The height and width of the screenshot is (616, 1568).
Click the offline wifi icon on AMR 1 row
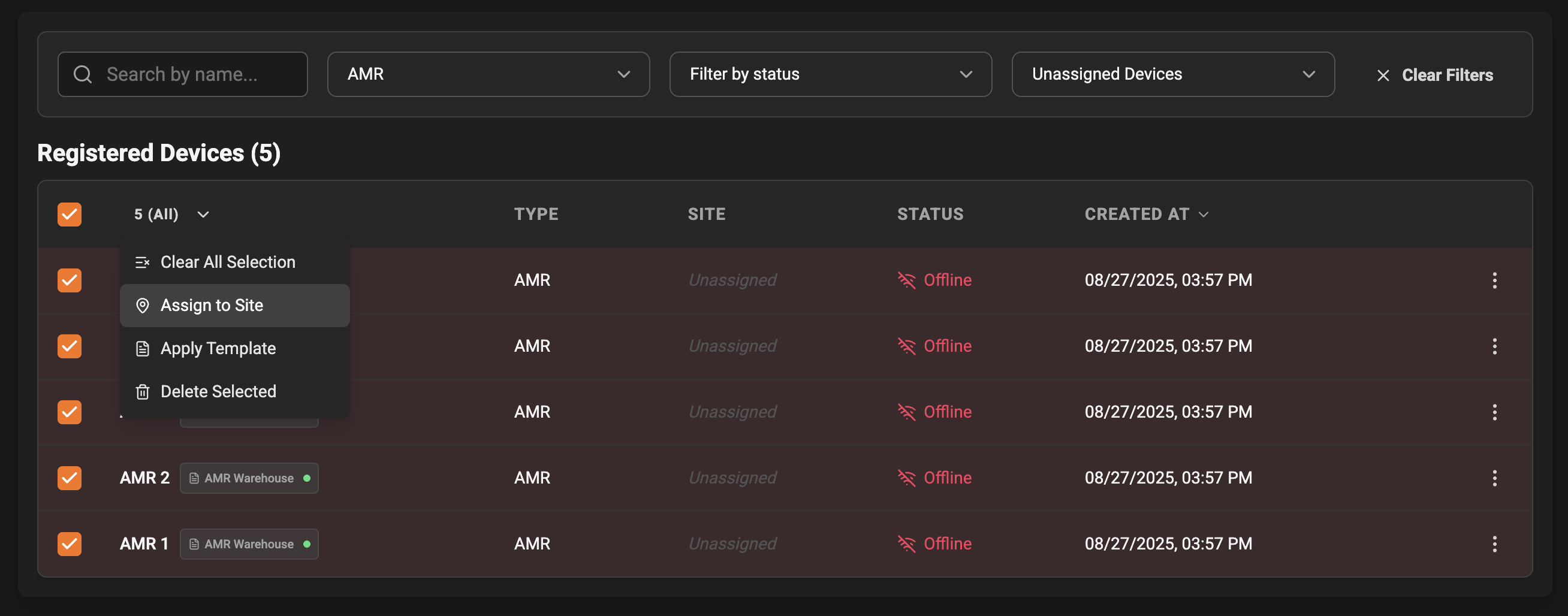tap(906, 544)
